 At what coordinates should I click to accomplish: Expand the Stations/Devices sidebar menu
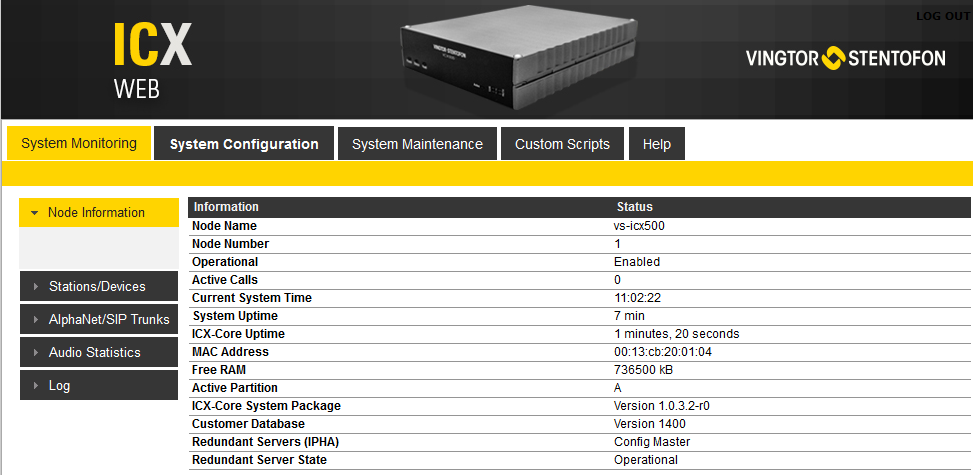(x=97, y=286)
